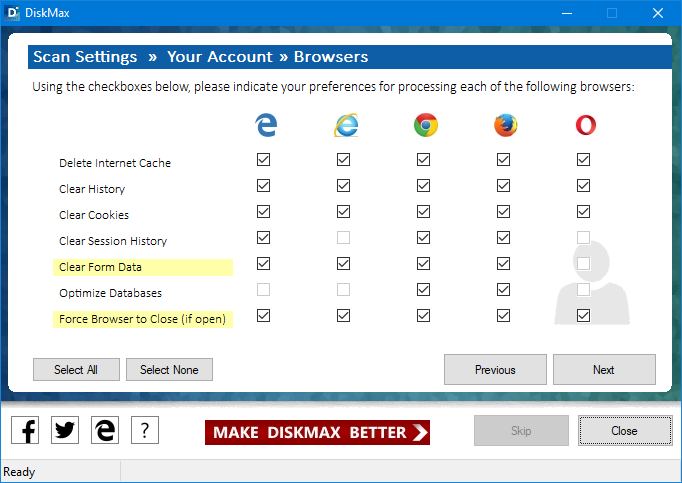Click Your Account in the breadcrumb header

point(220,57)
